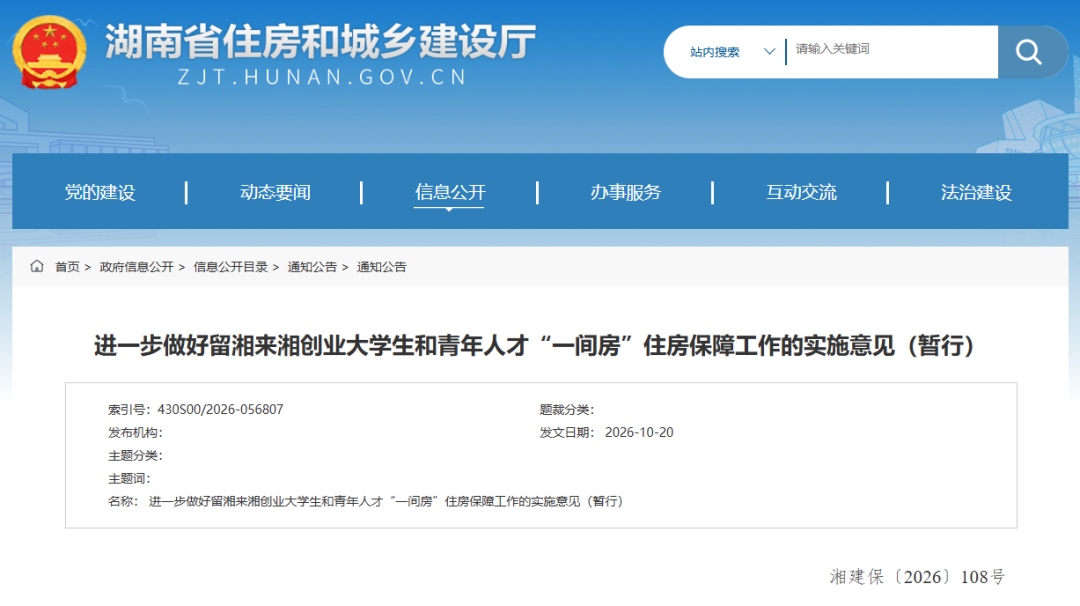1080x606 pixels.
Task: Click the 湖南省住房和城乡建设厅 site title
Action: click(320, 42)
